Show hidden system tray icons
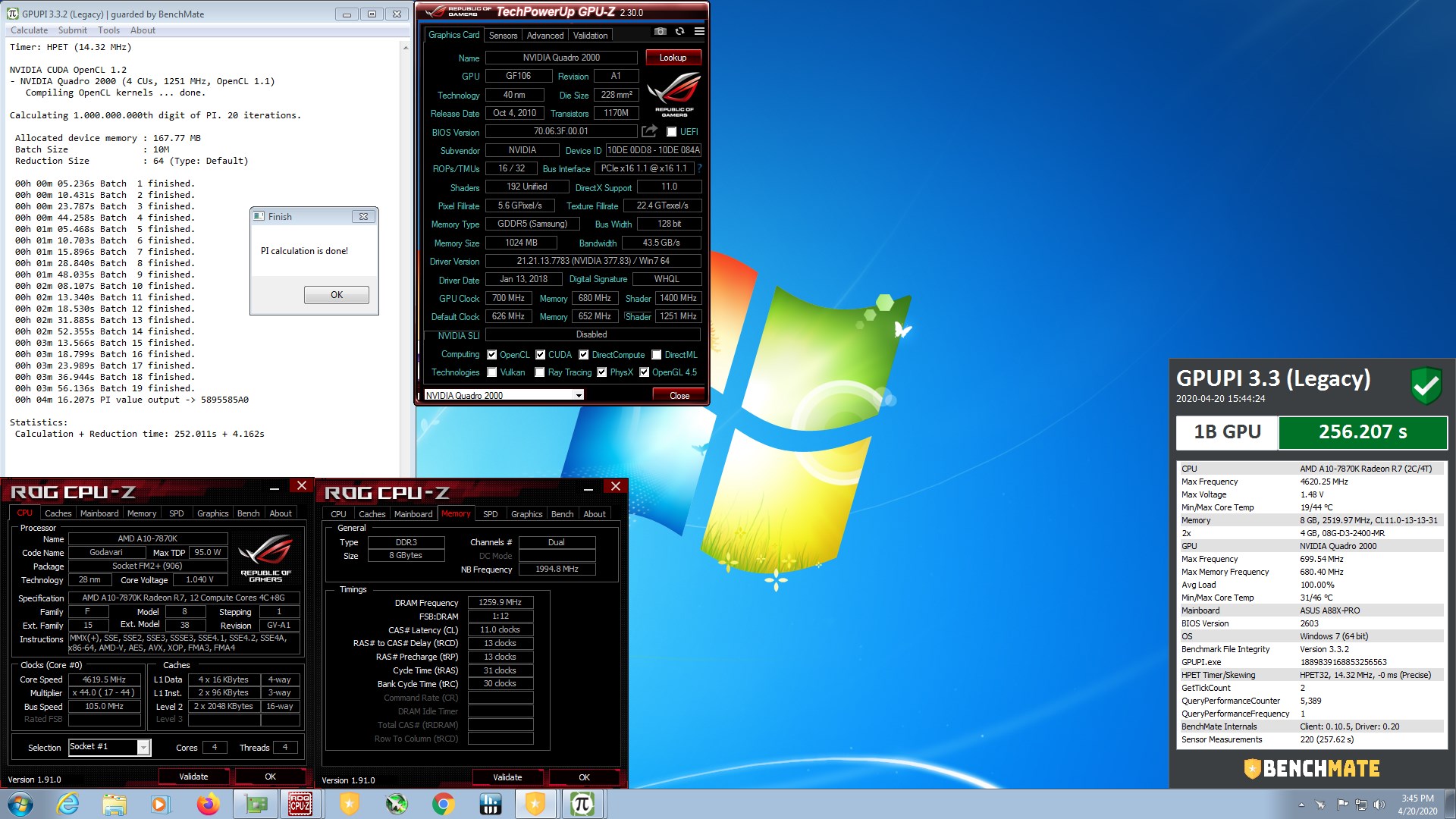The height and width of the screenshot is (819, 1456). coord(1301,805)
